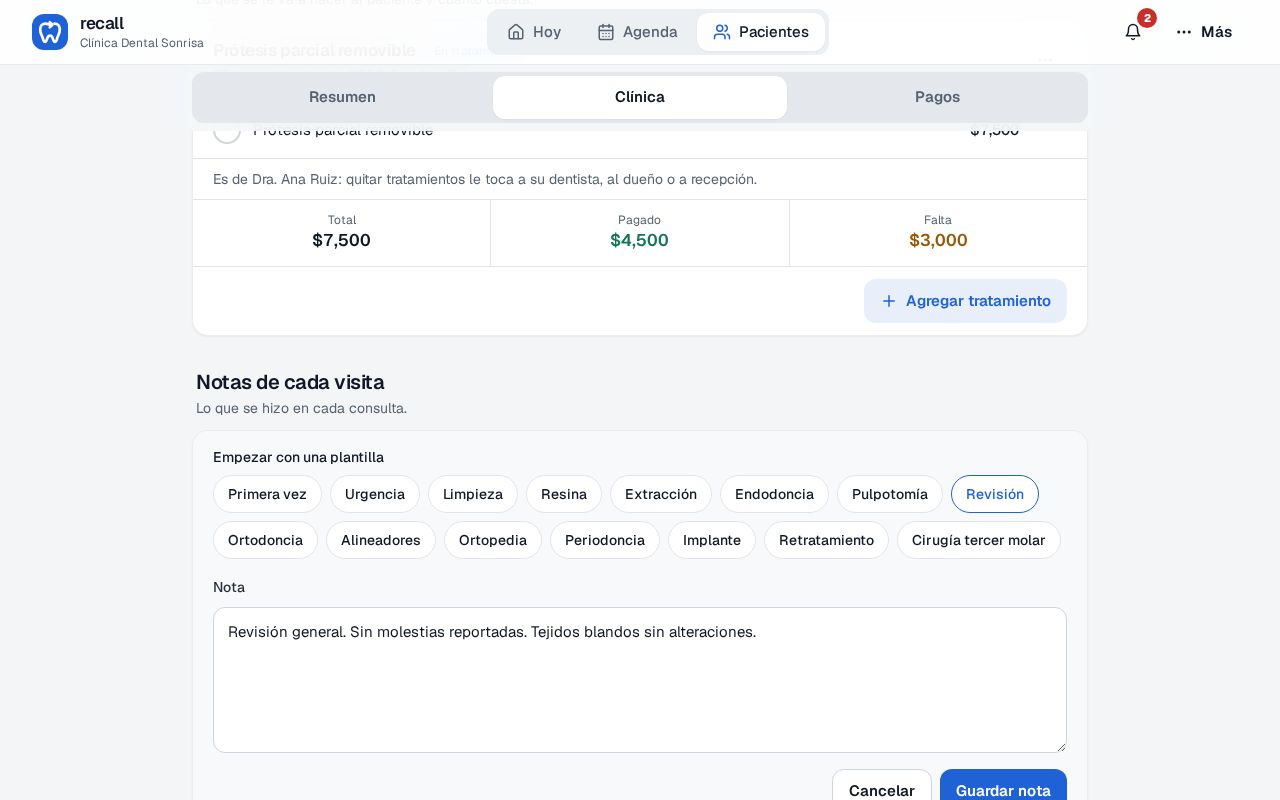Click the "Notas de cada visita" heading
This screenshot has height=800, width=1280.
coord(290,382)
